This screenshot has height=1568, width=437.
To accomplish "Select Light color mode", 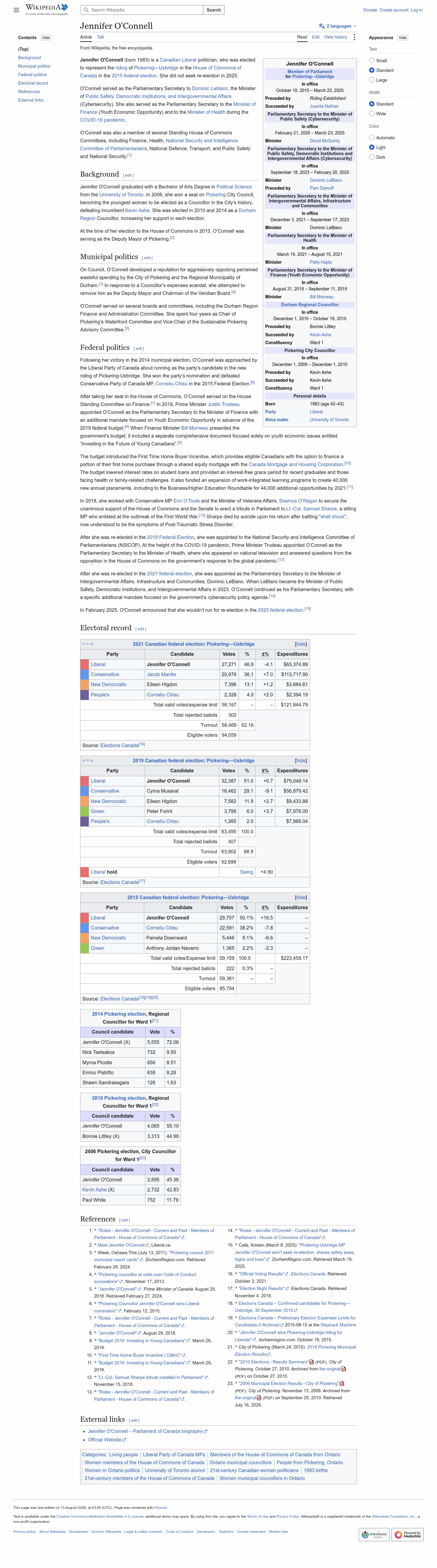I will coord(371,147).
